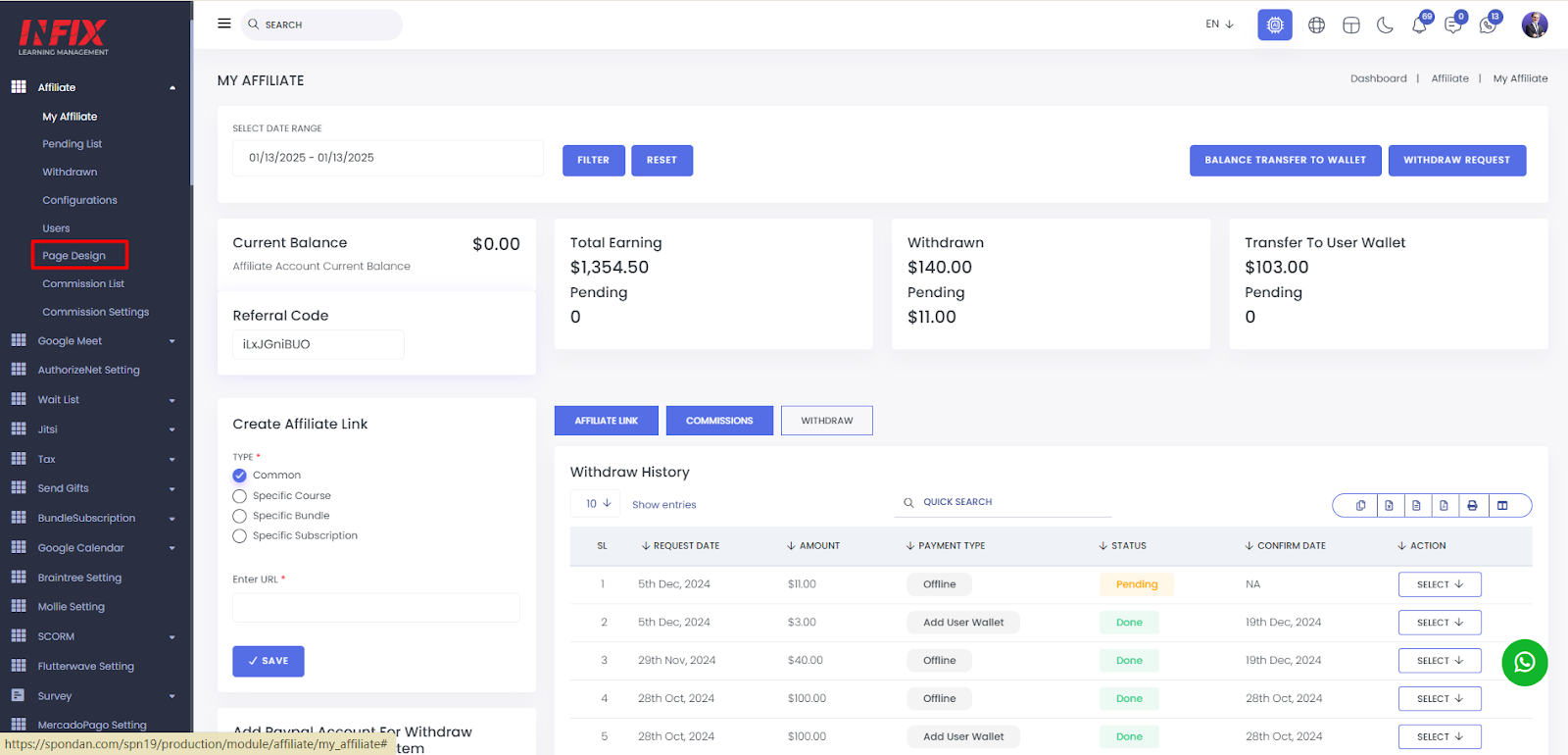
Task: Switch to the Withdraw tab
Action: pyautogui.click(x=827, y=421)
